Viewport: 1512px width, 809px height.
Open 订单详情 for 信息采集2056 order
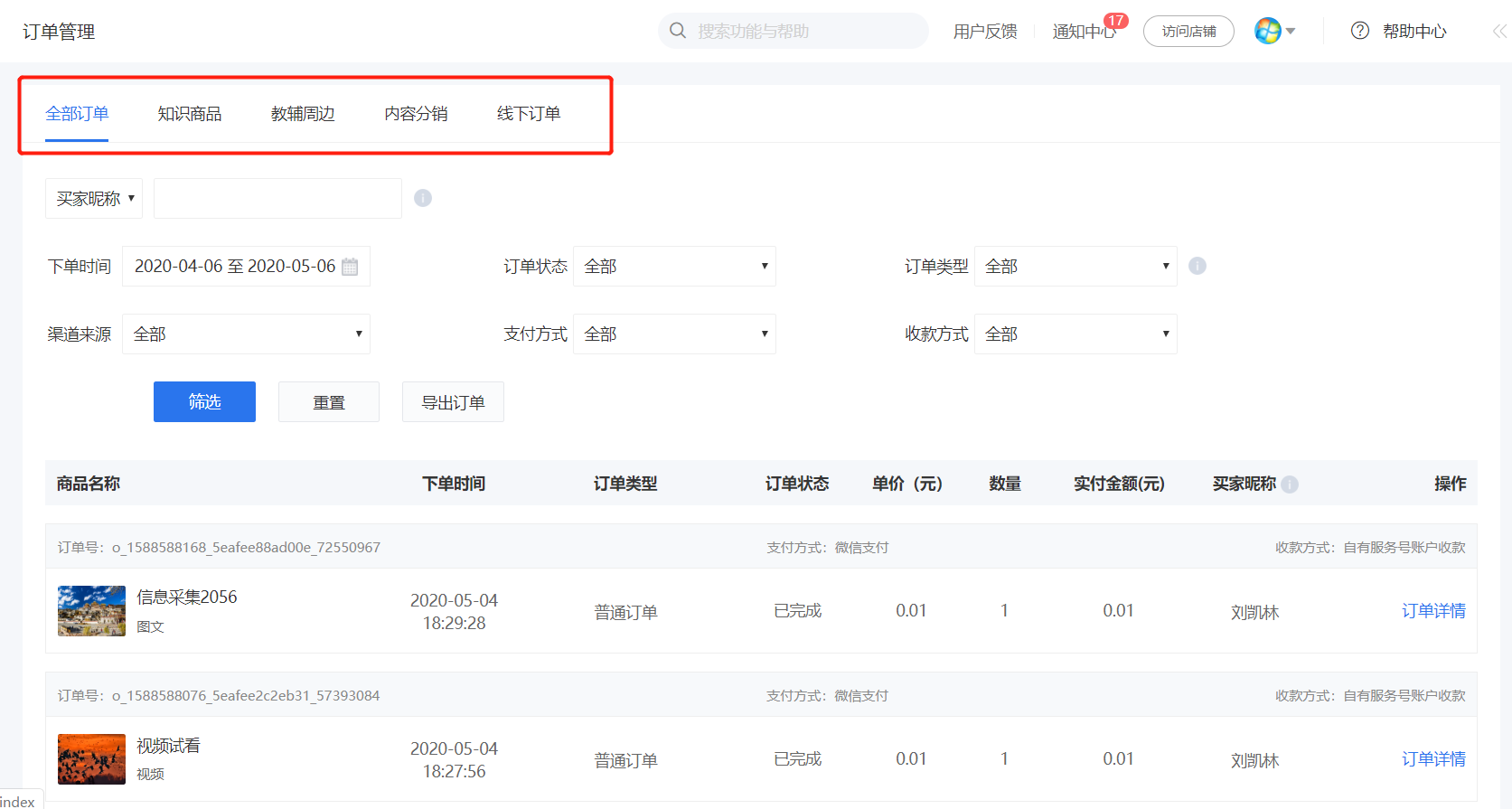click(x=1433, y=611)
